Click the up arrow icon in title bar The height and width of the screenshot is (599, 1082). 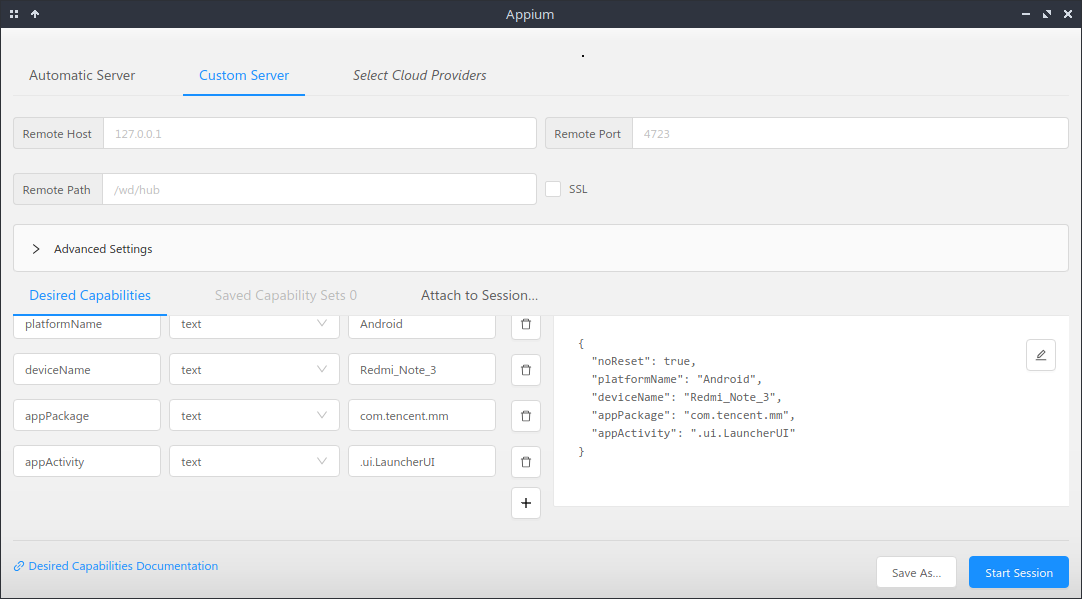click(35, 14)
